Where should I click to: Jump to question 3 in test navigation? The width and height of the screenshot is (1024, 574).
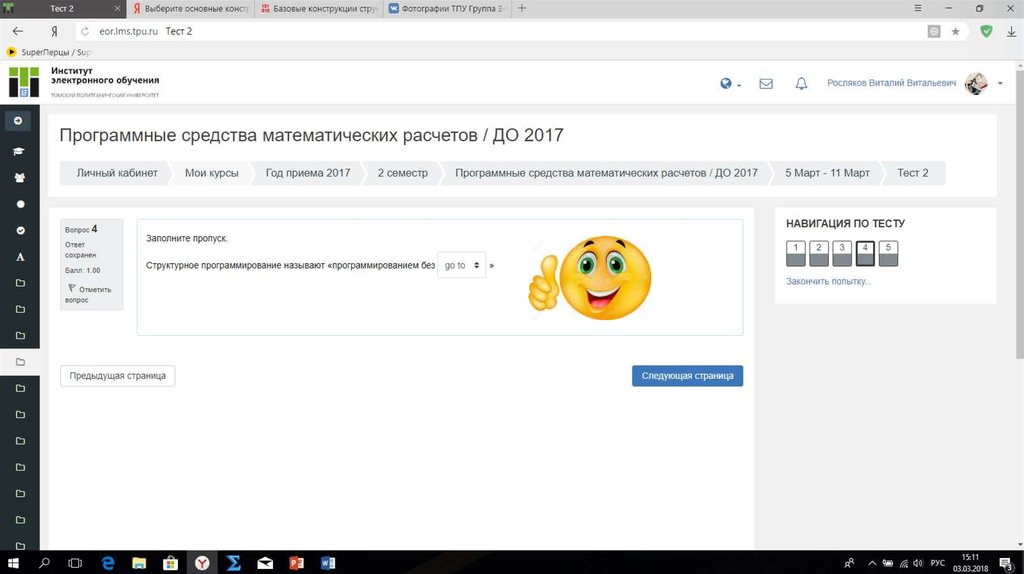pyautogui.click(x=842, y=253)
